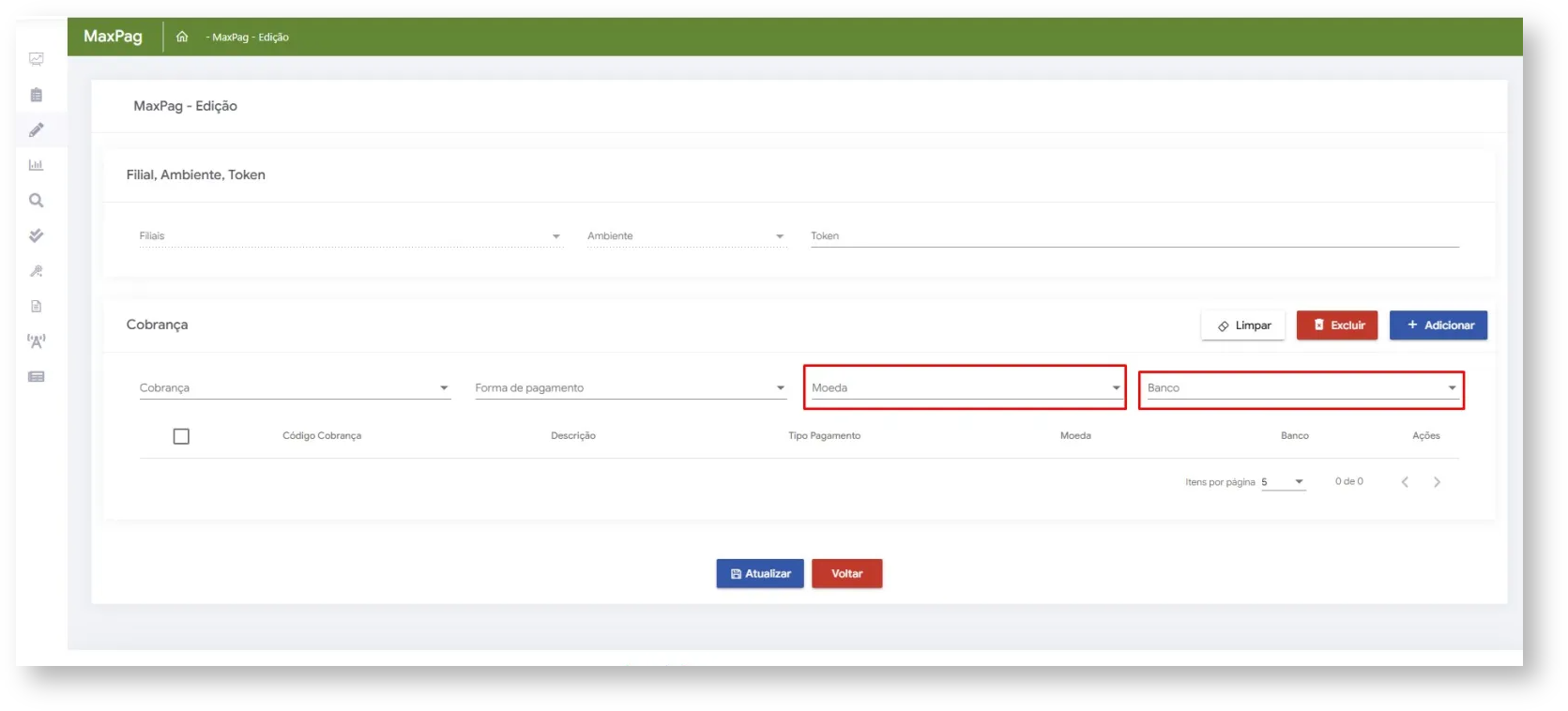Open the clipboard sidebar icon
The width and height of the screenshot is (1568, 711).
point(37,95)
